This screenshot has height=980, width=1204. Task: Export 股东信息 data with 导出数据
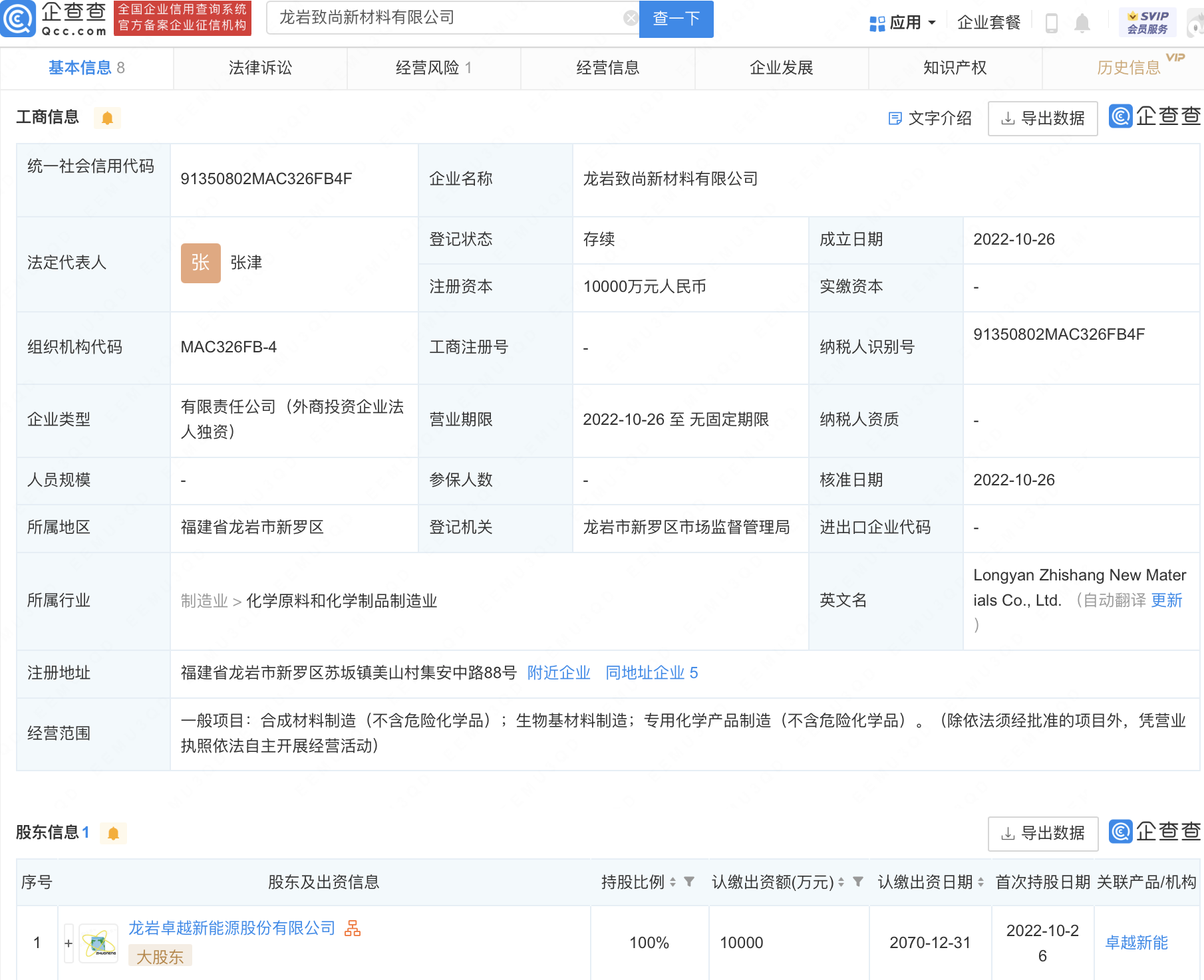click(x=1042, y=833)
